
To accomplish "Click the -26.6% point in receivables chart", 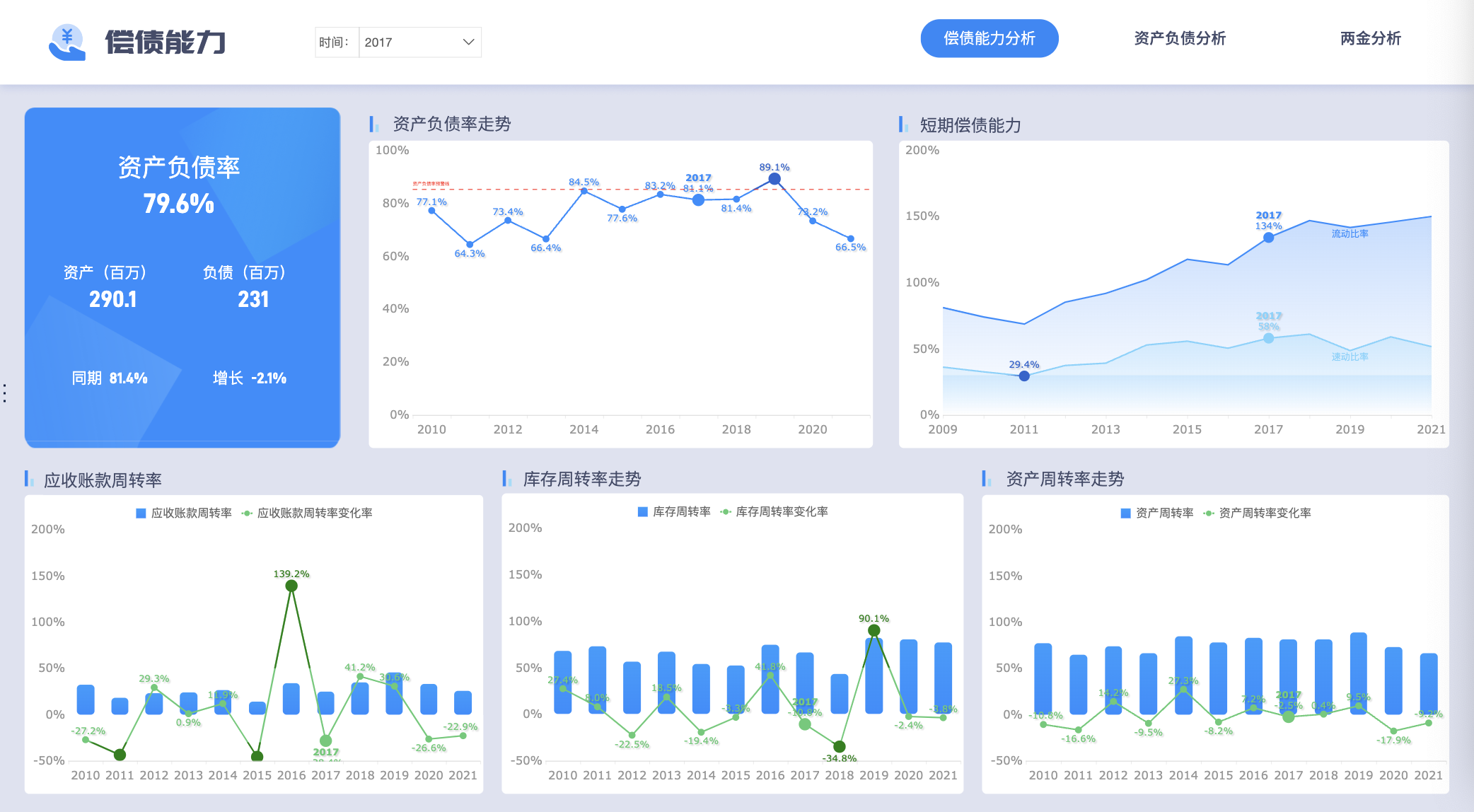I will tap(429, 738).
